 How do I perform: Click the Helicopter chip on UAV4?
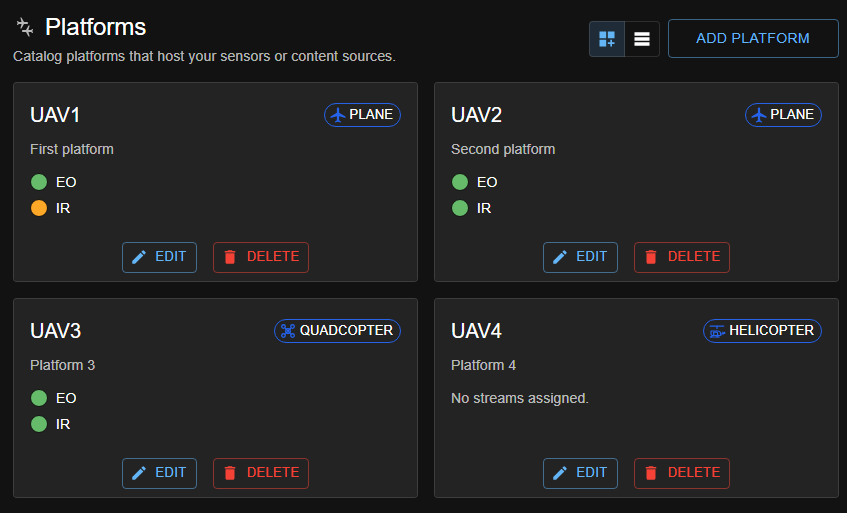pyautogui.click(x=762, y=331)
